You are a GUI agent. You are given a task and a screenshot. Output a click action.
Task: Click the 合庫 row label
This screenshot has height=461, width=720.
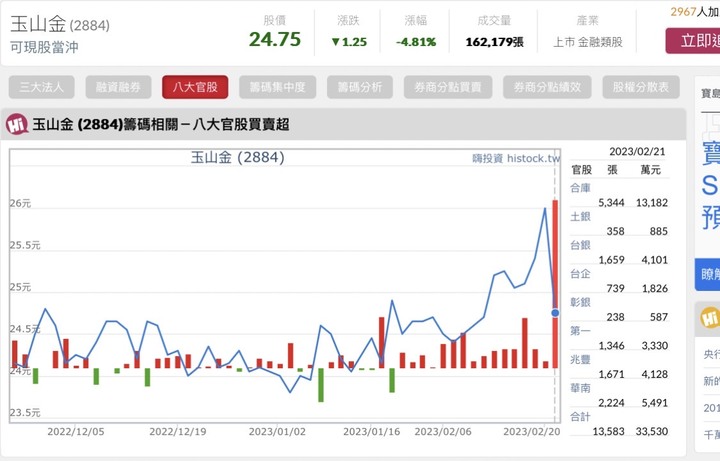580,188
